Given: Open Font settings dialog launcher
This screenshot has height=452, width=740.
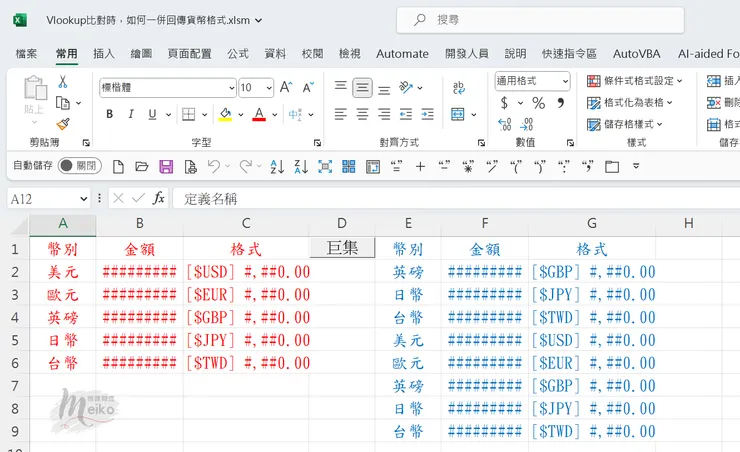Looking at the screenshot, I should [317, 142].
